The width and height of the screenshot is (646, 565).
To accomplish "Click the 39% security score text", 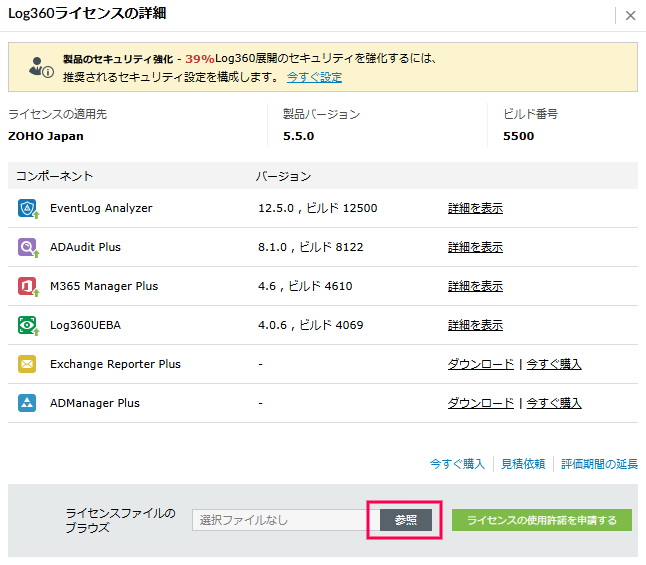I will (200, 59).
